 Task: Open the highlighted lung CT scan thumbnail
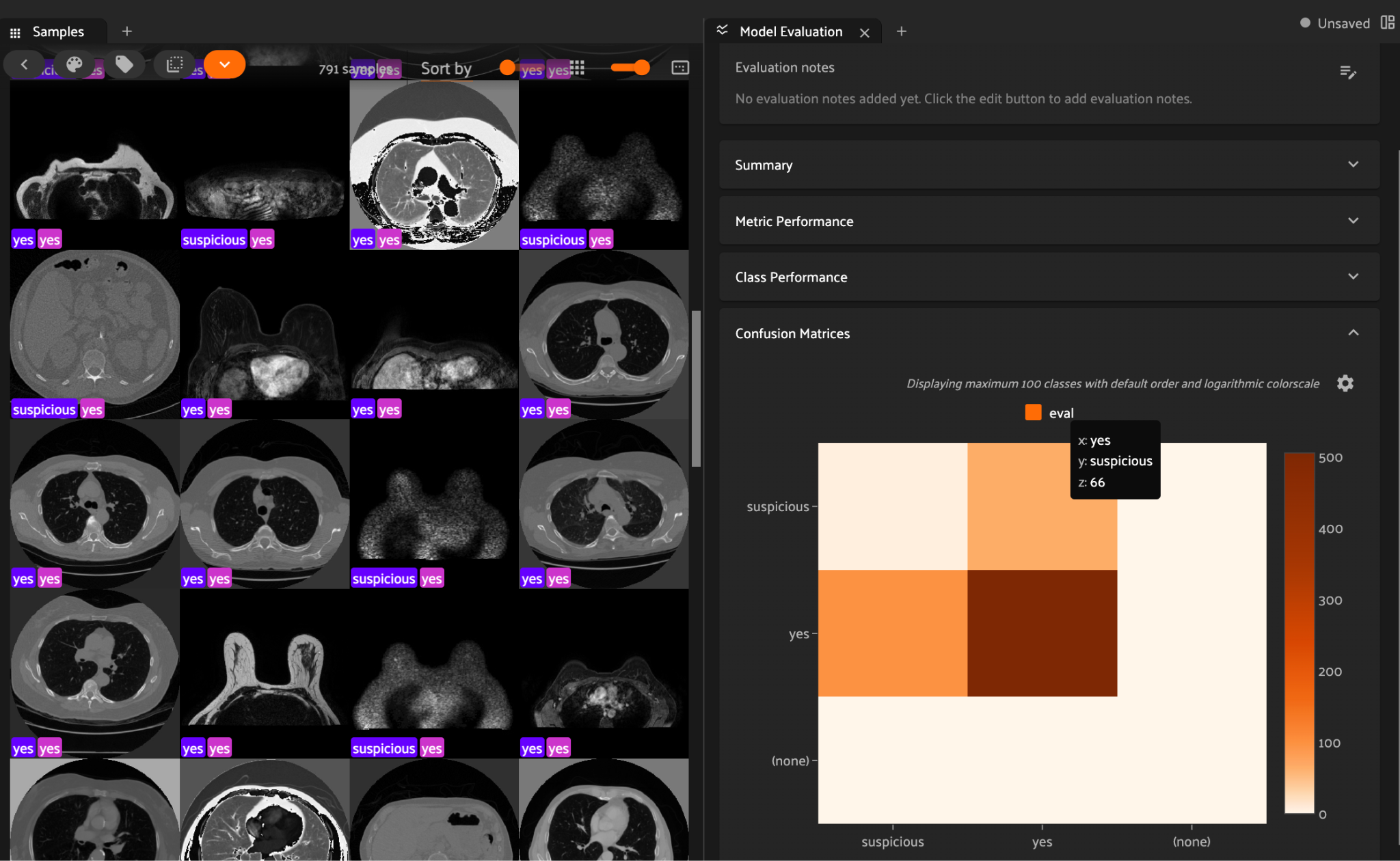point(434,165)
